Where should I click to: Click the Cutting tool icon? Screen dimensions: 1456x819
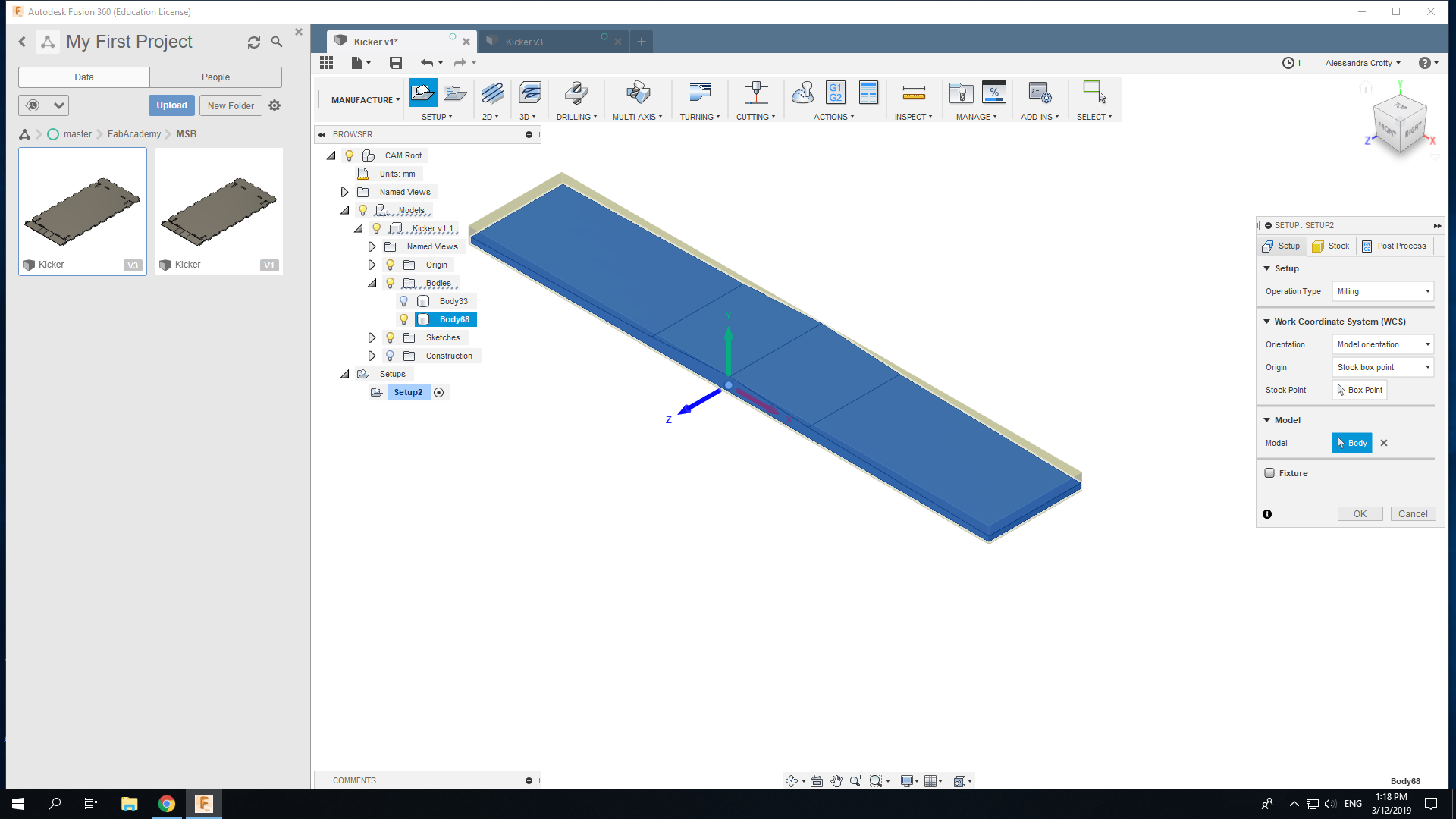[x=755, y=93]
